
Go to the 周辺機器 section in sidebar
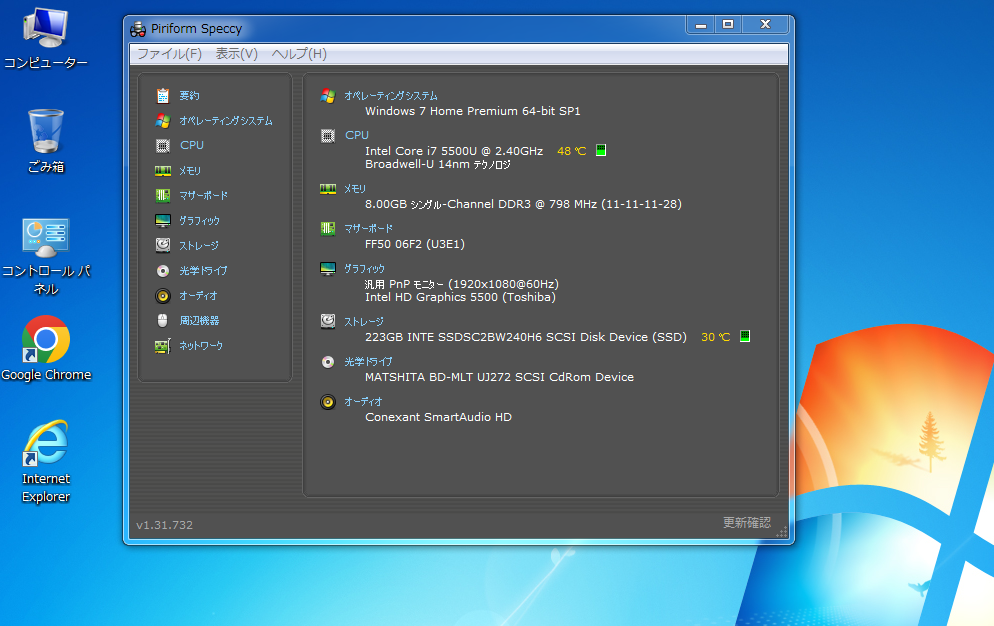pos(199,320)
